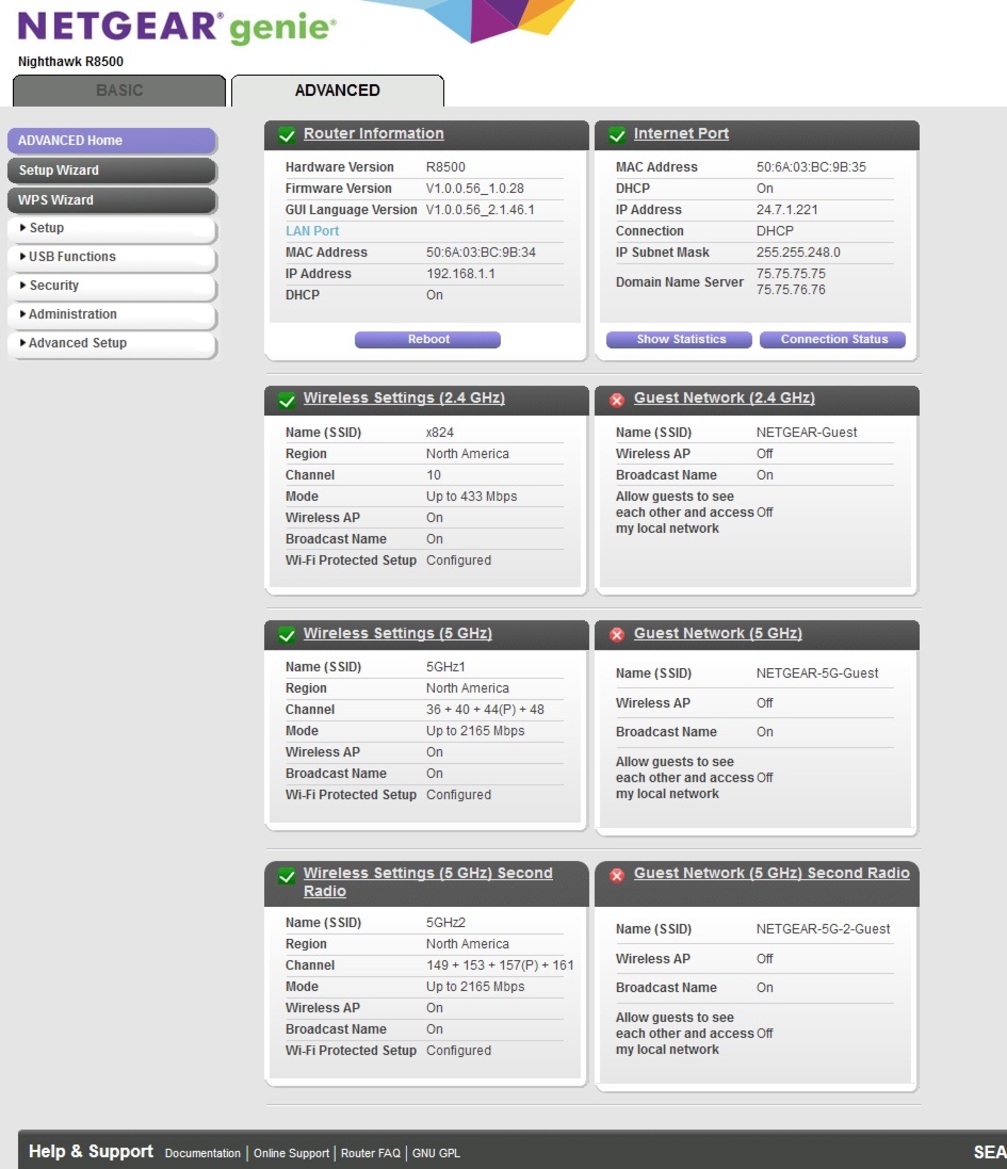This screenshot has height=1169, width=1007.
Task: Click the Help & Support heading
Action: click(x=91, y=1151)
